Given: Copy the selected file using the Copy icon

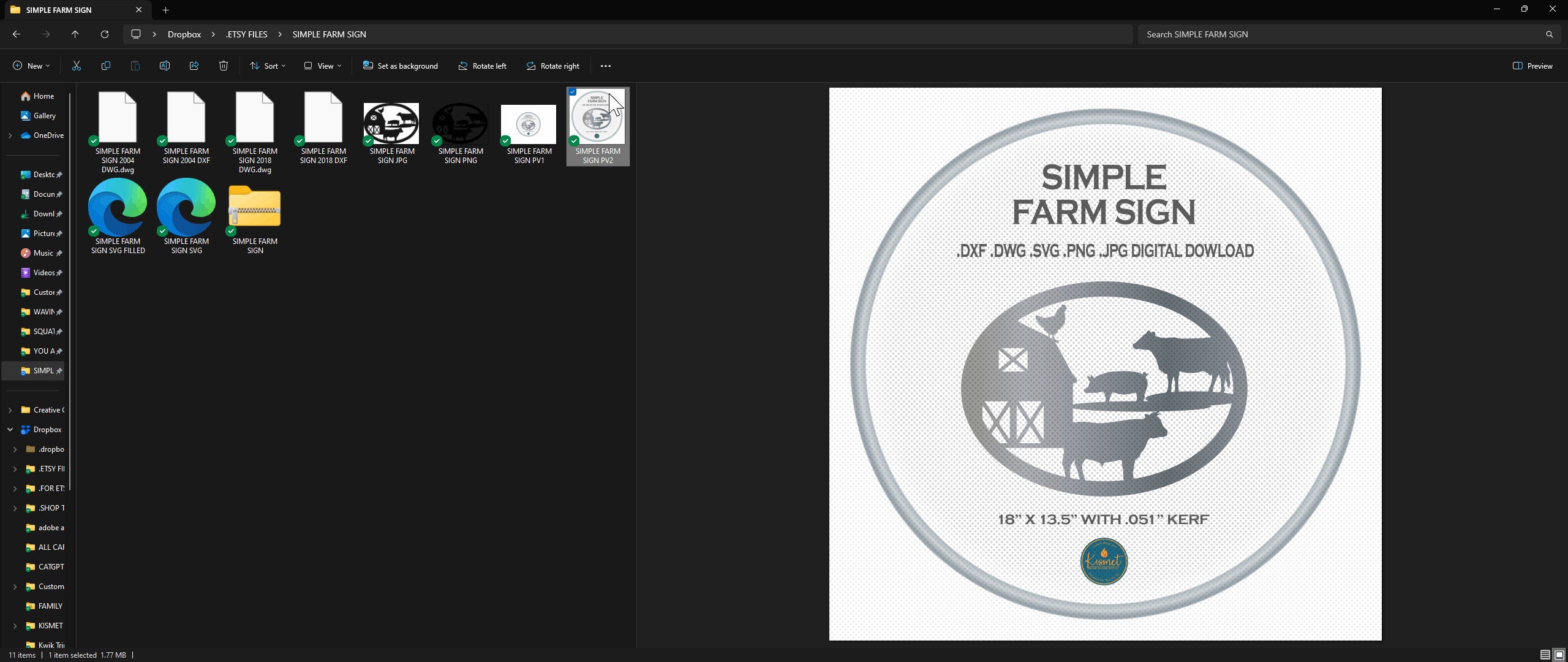Looking at the screenshot, I should coord(105,66).
